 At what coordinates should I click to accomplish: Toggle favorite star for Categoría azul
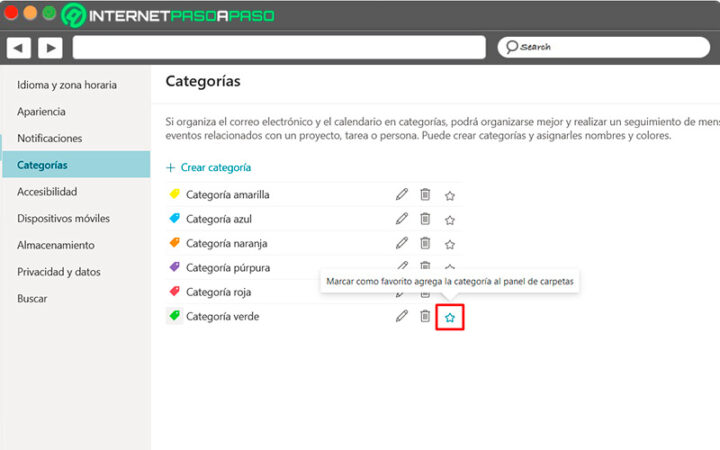coord(450,219)
